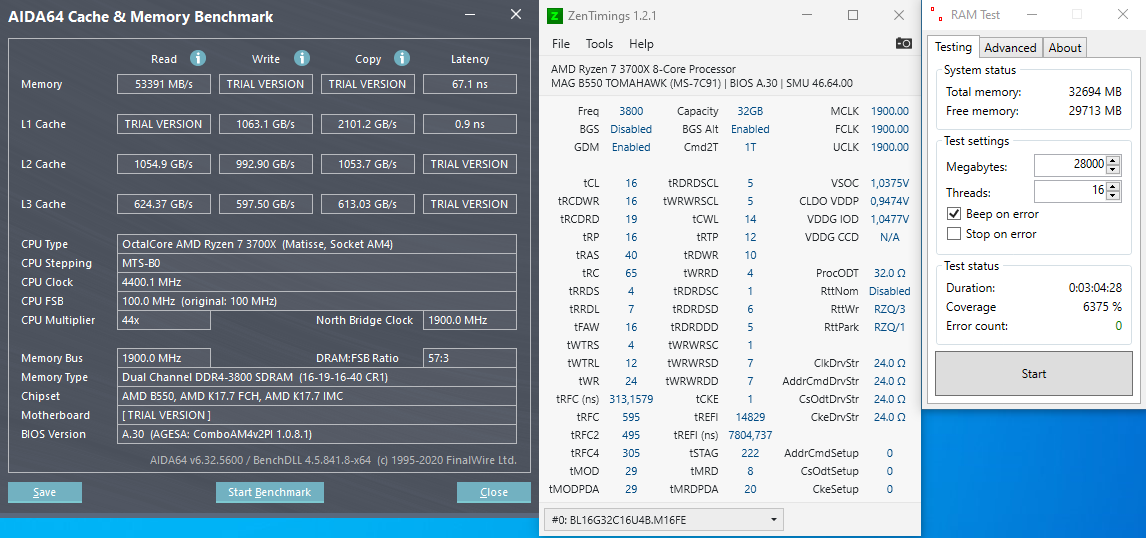
Task: Toggle the Beep on error checkbox
Action: pos(953,214)
